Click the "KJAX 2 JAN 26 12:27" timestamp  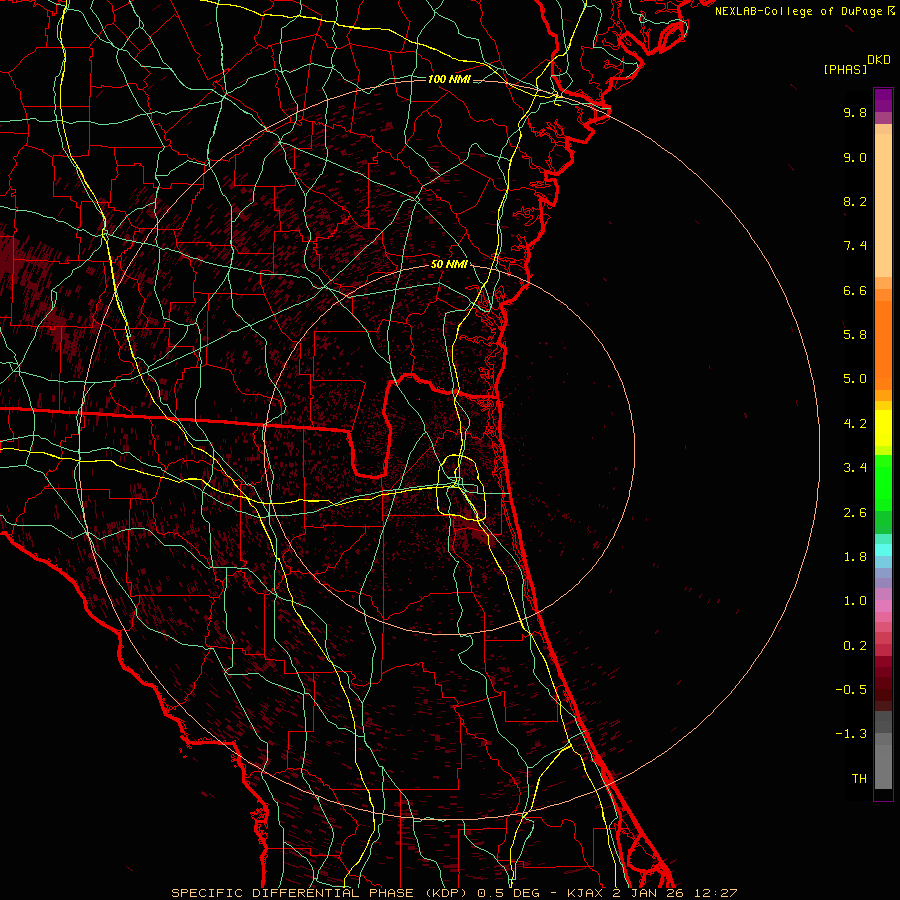(652, 893)
